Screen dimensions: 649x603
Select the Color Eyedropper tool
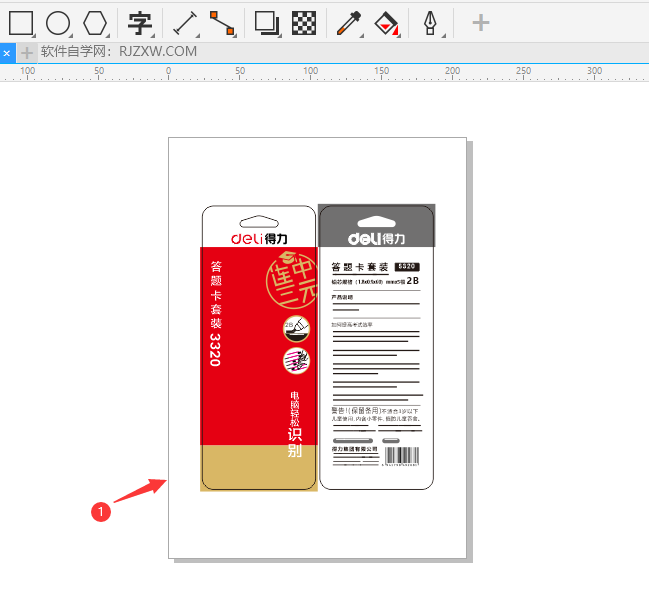click(x=349, y=23)
